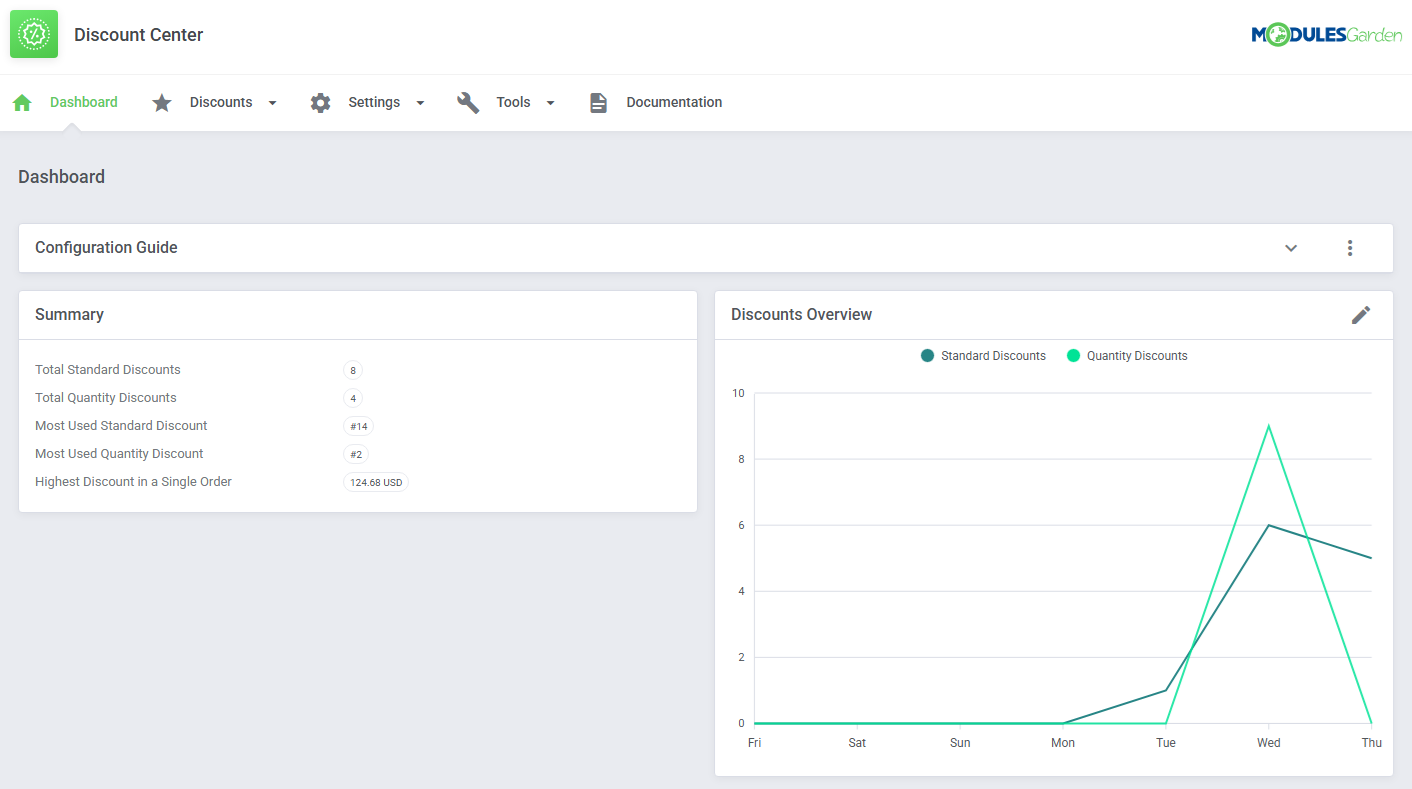This screenshot has height=789, width=1412.
Task: Open the Tools dropdown arrow
Action: [550, 103]
